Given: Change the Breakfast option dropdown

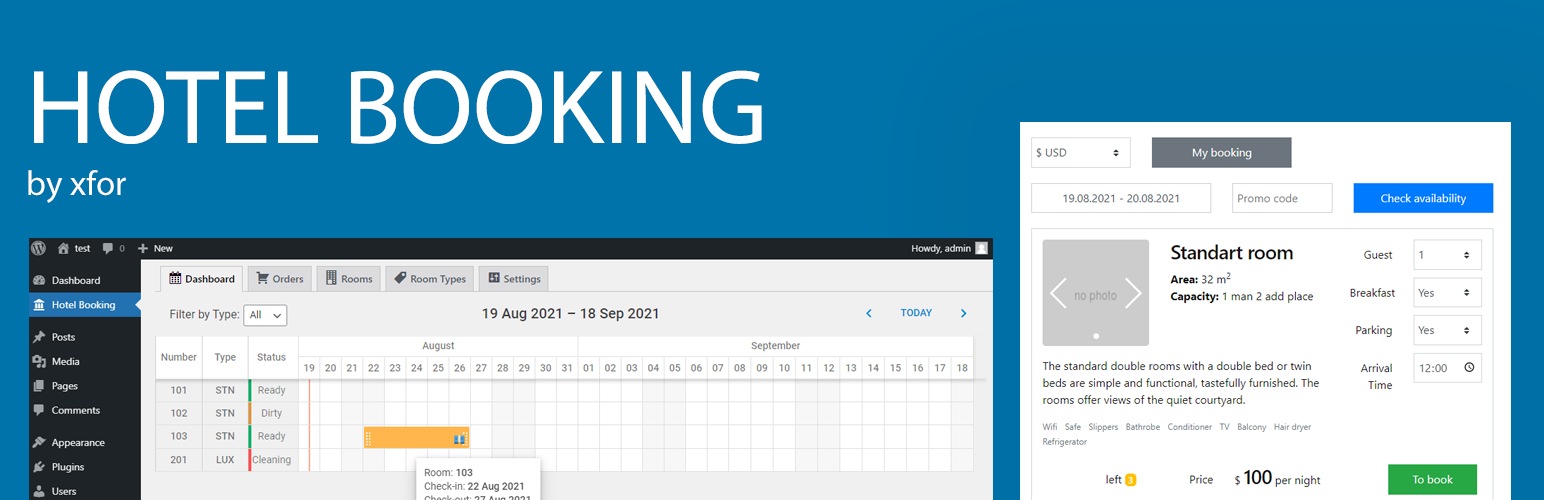Looking at the screenshot, I should [x=1447, y=293].
